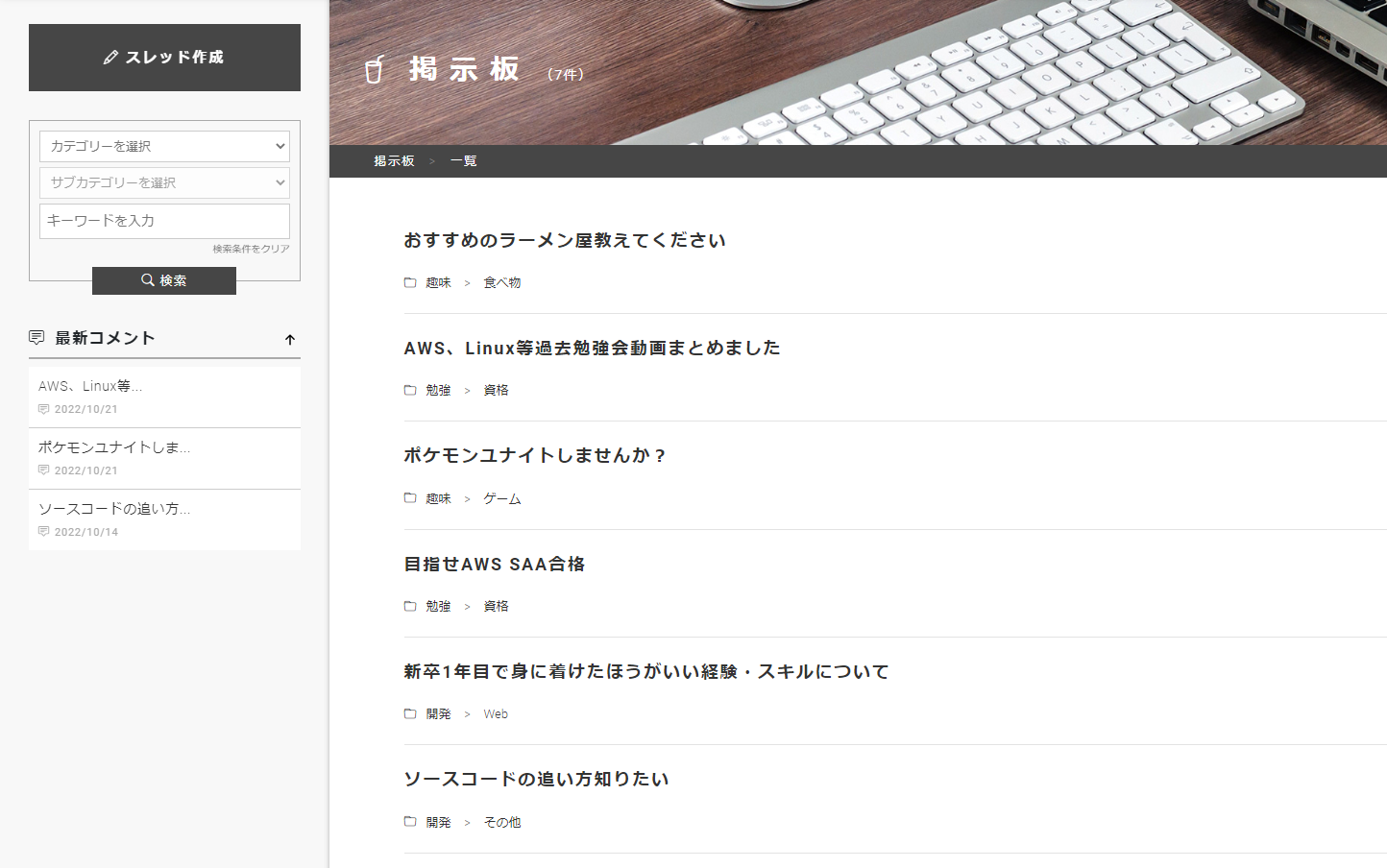Click the cup icon beside 掲示板 title
Image resolution: width=1387 pixels, height=868 pixels.
point(375,70)
